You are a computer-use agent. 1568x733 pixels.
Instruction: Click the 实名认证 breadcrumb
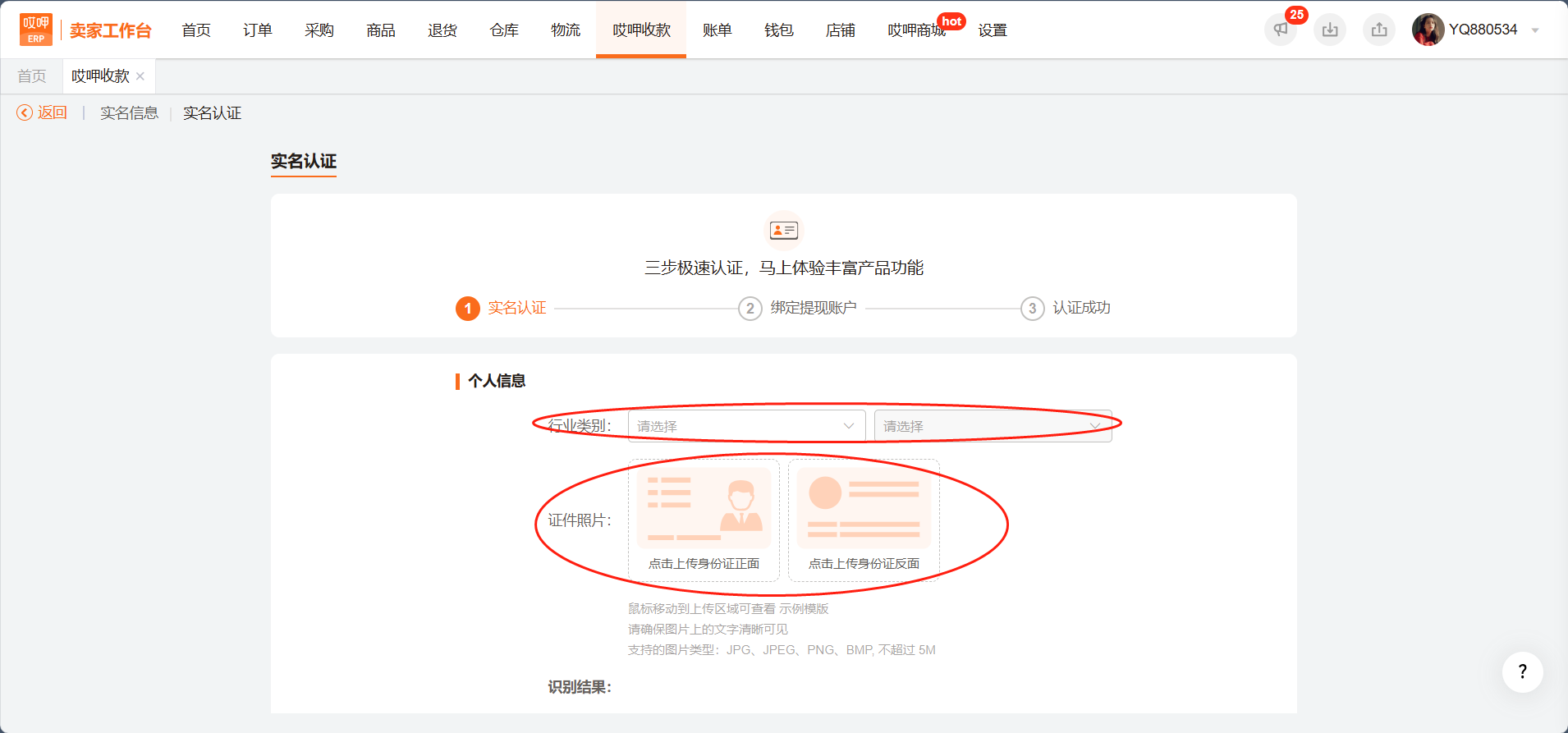coord(212,113)
